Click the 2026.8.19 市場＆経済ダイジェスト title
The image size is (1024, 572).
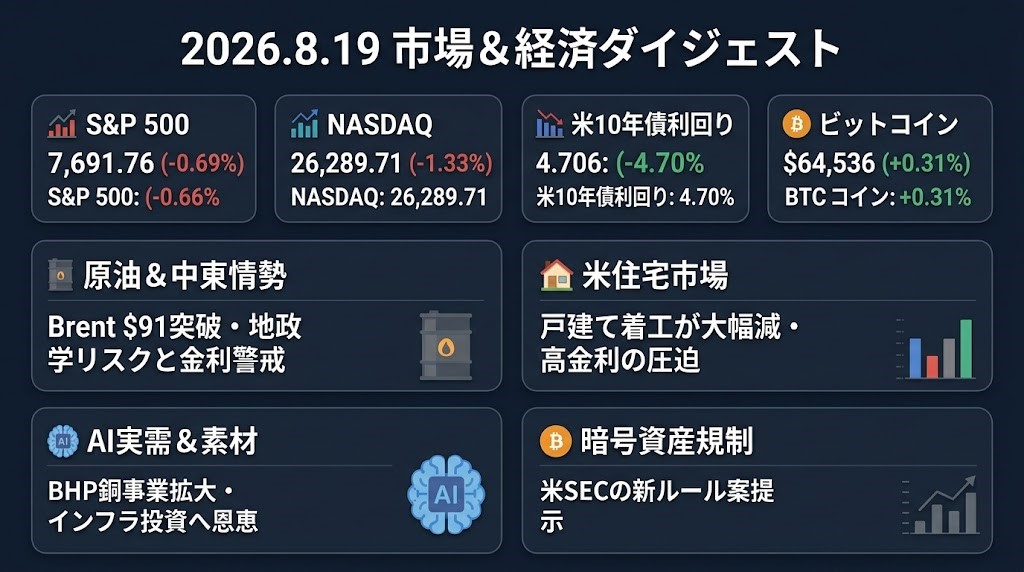(511, 50)
